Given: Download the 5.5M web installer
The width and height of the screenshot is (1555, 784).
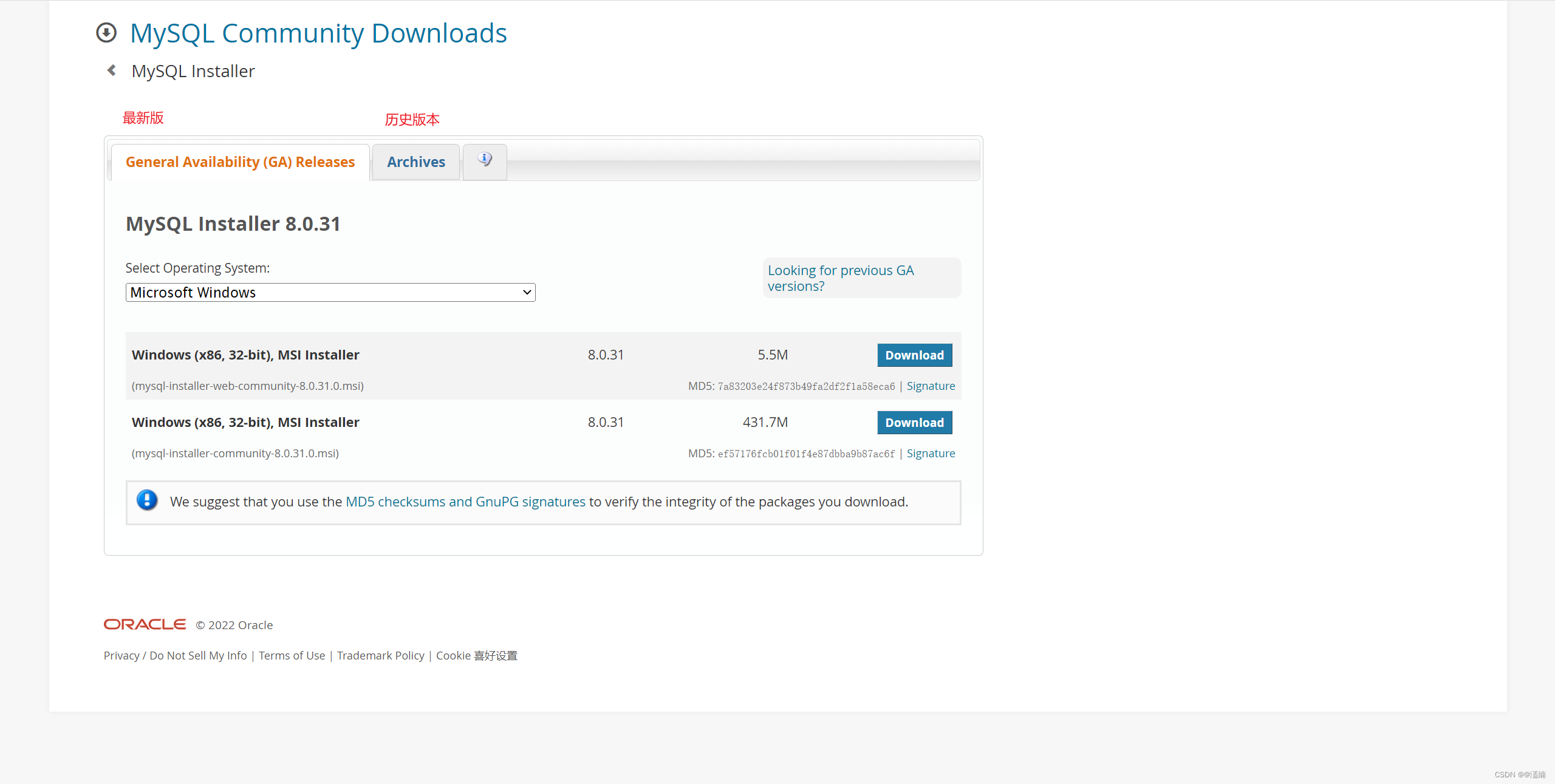Looking at the screenshot, I should pyautogui.click(x=914, y=355).
